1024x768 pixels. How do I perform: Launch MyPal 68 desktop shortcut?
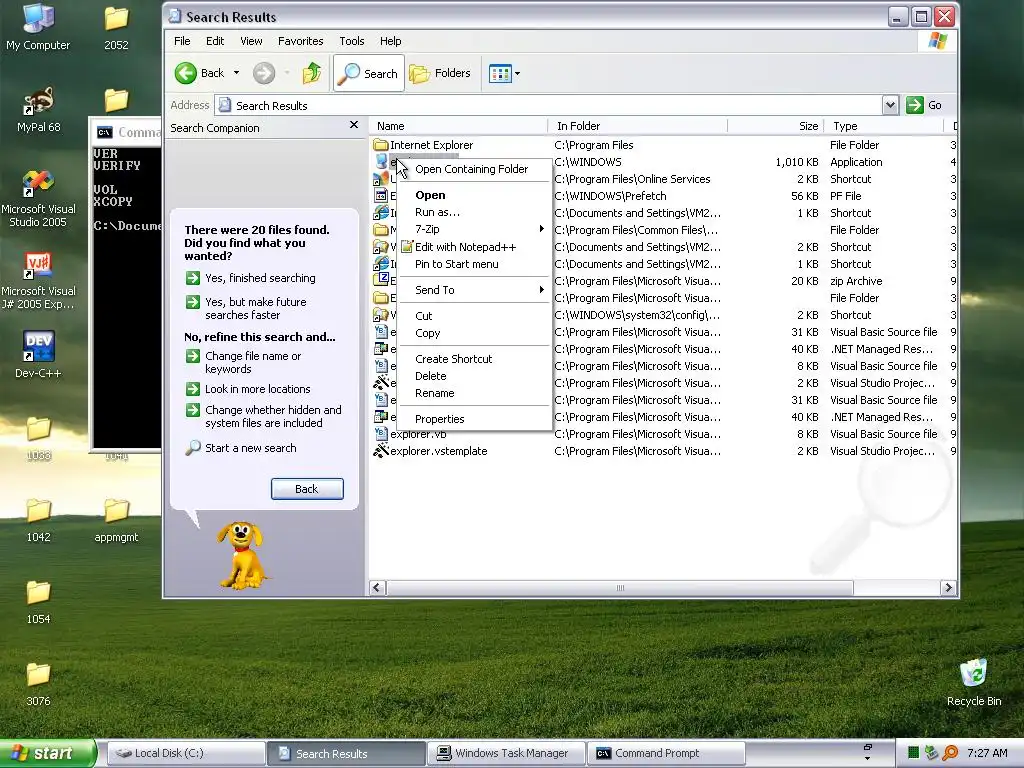coord(39,109)
